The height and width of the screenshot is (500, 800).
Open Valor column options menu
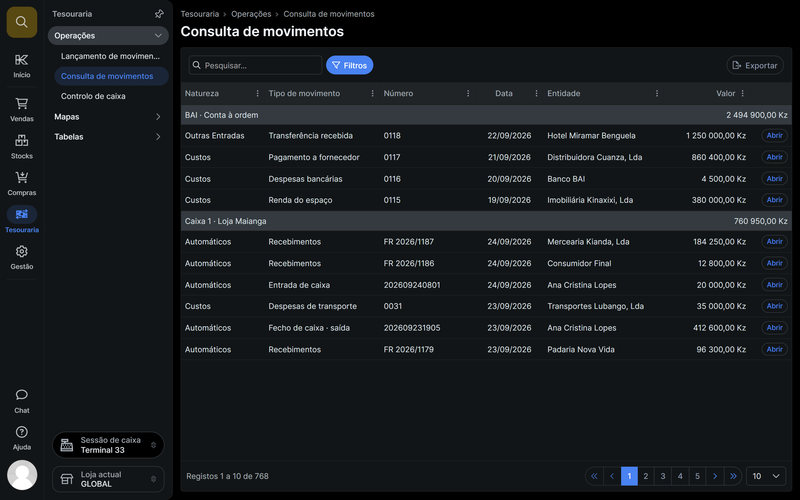[742, 93]
